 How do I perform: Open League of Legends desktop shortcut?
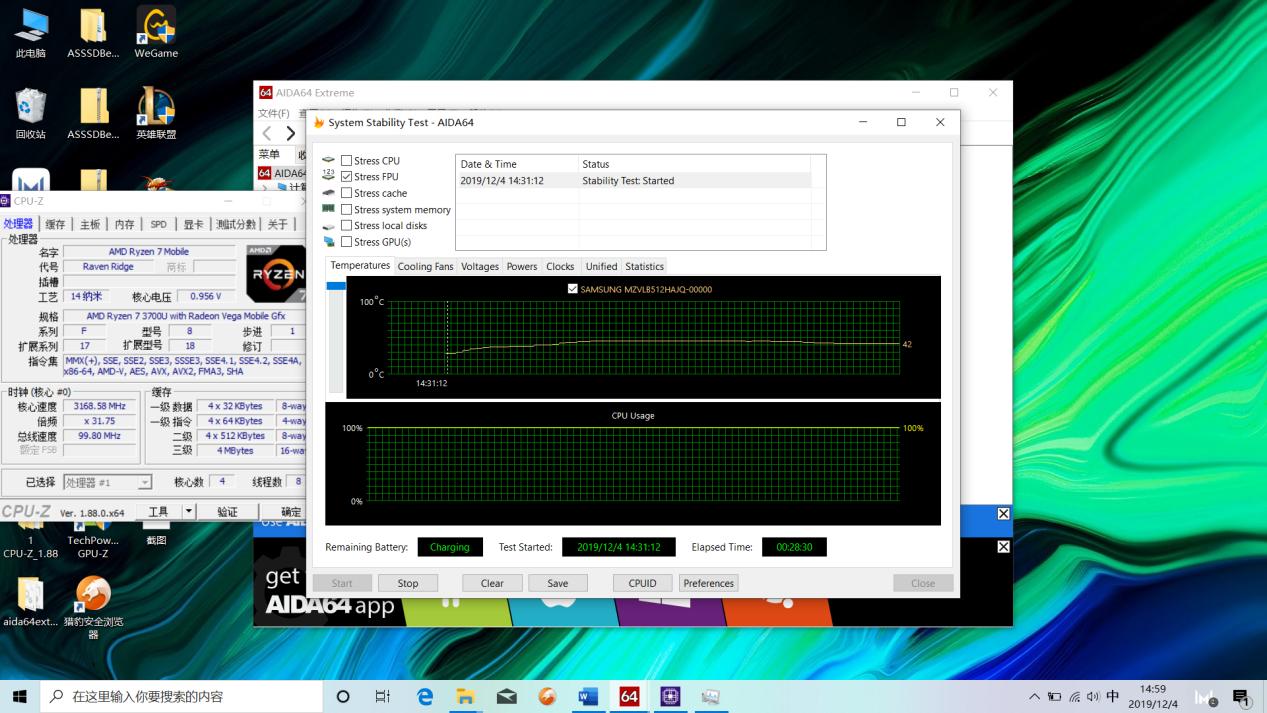point(155,112)
